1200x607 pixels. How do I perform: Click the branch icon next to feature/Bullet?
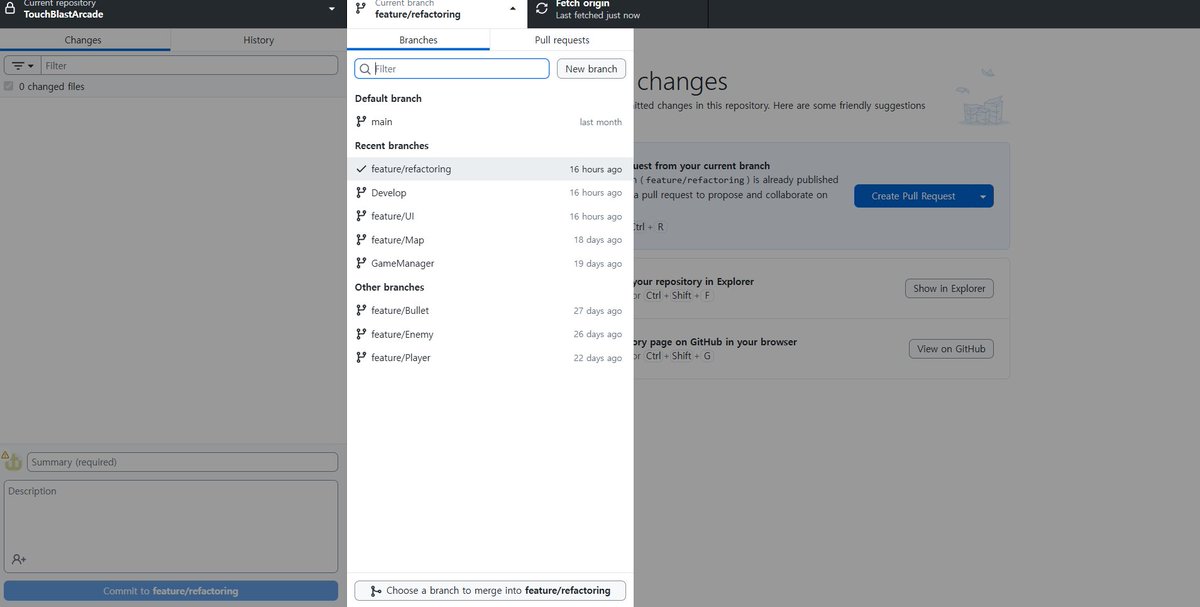(x=361, y=311)
